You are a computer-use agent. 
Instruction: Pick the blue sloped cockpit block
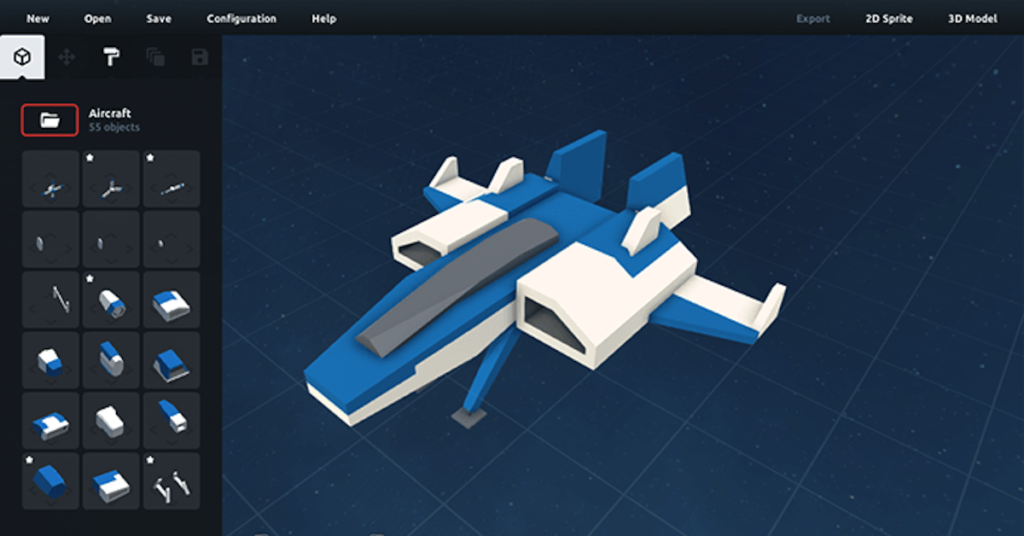pos(171,360)
